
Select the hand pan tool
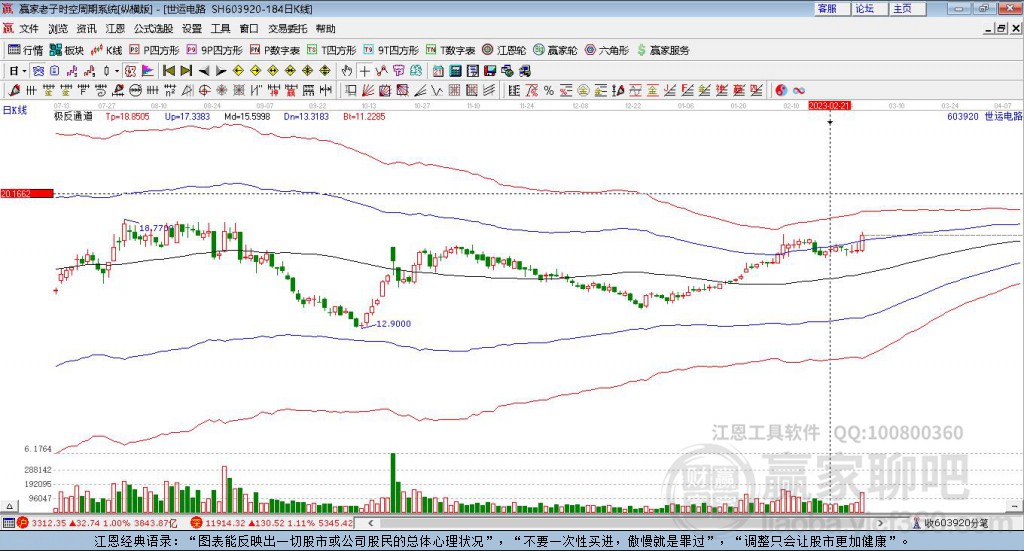click(x=346, y=71)
